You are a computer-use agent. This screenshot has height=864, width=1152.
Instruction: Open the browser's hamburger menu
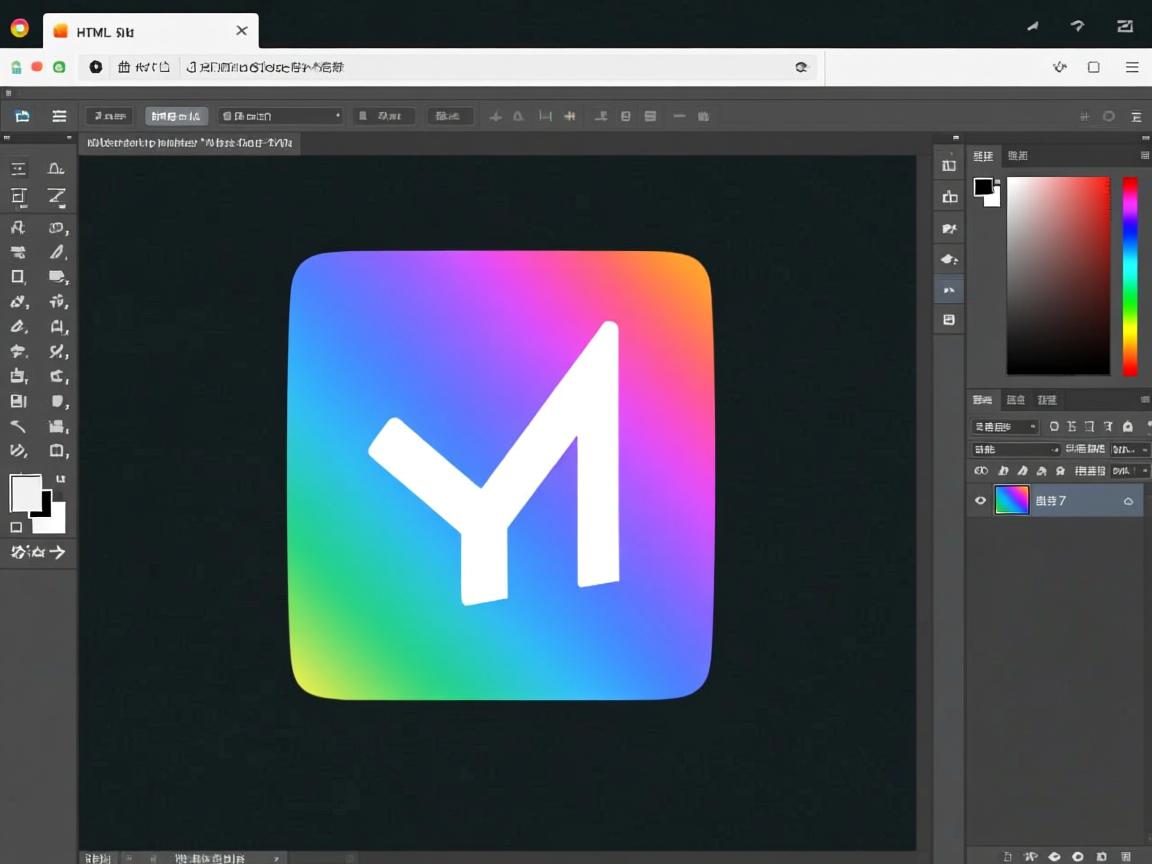pos(1132,67)
